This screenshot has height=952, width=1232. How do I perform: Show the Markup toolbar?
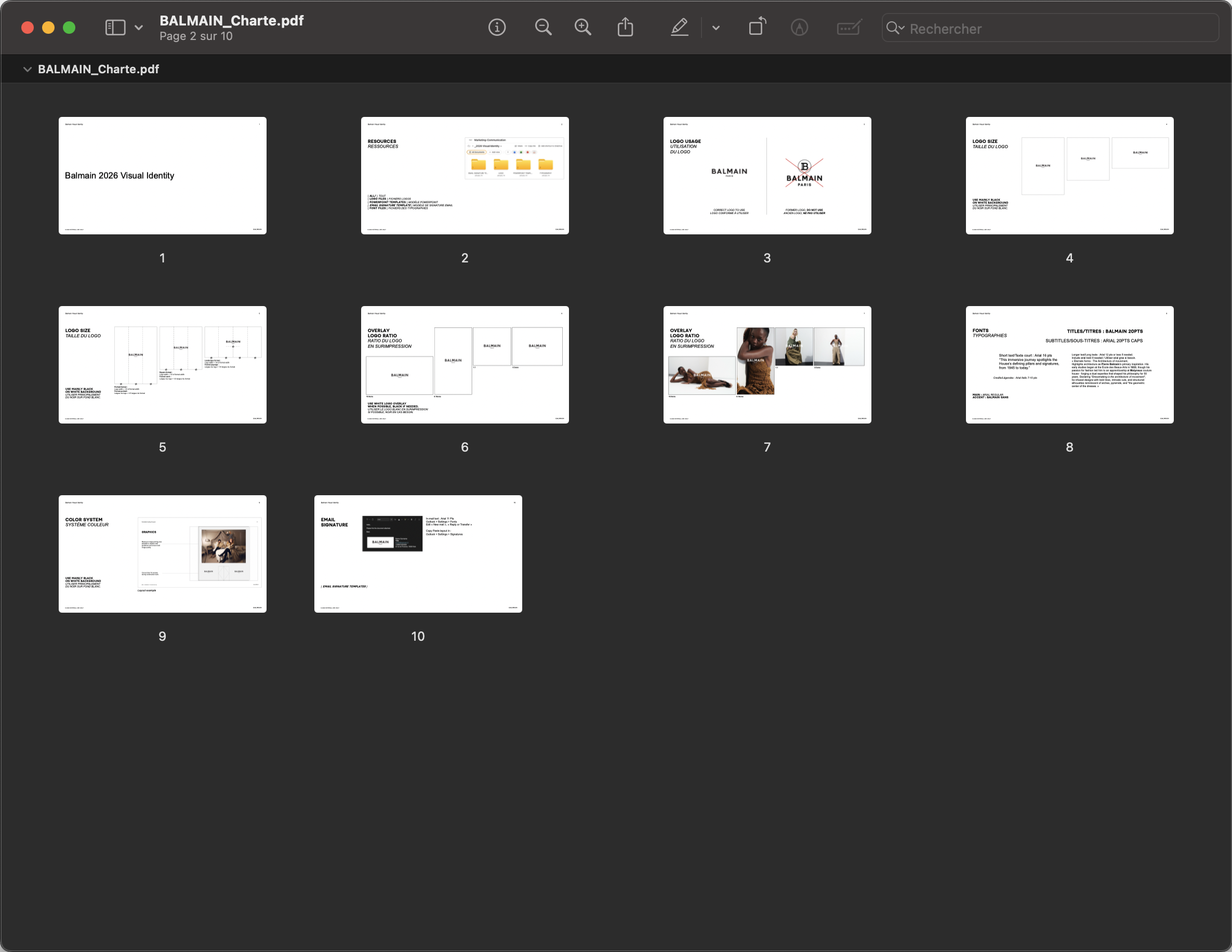(799, 28)
